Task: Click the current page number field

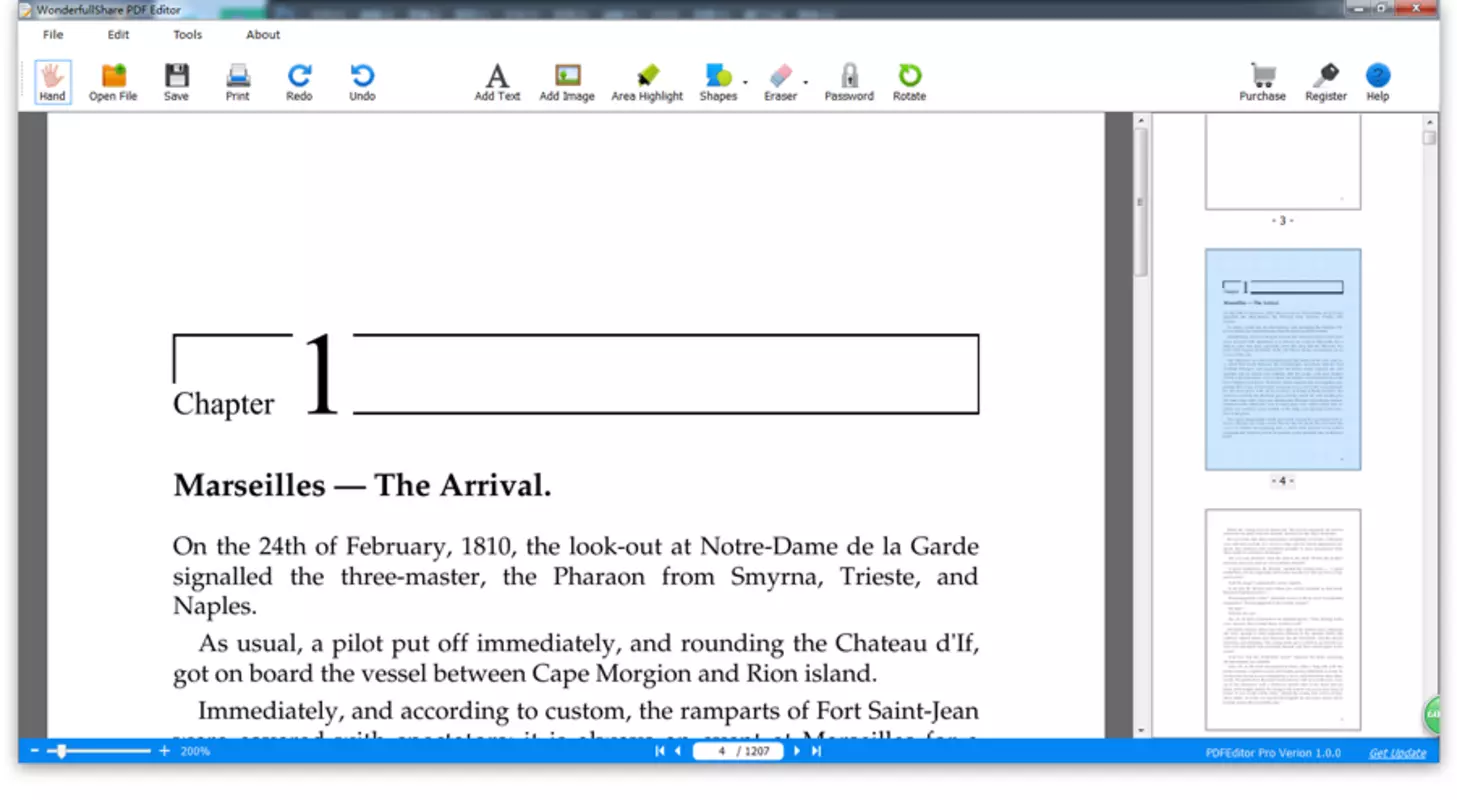Action: [x=722, y=751]
